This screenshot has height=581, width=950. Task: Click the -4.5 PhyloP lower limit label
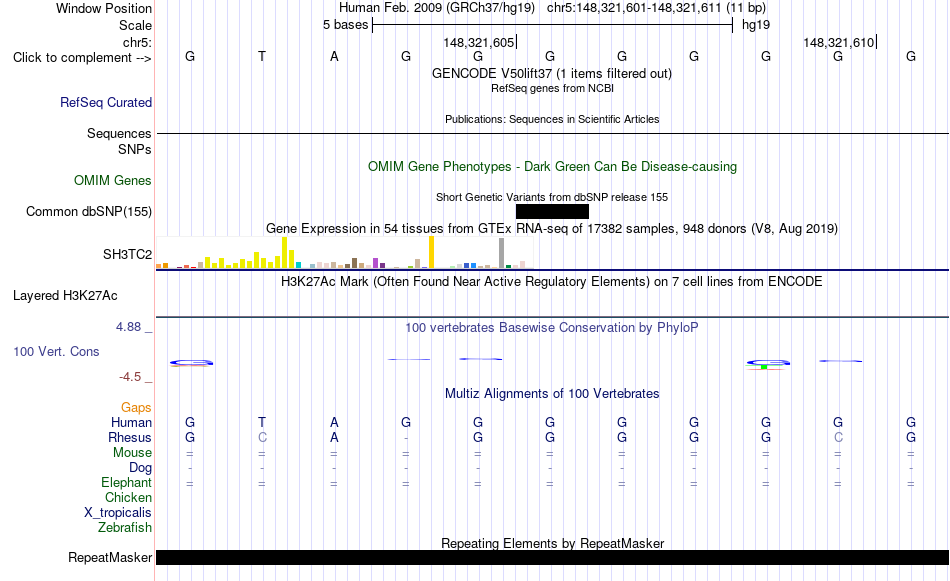(x=130, y=377)
